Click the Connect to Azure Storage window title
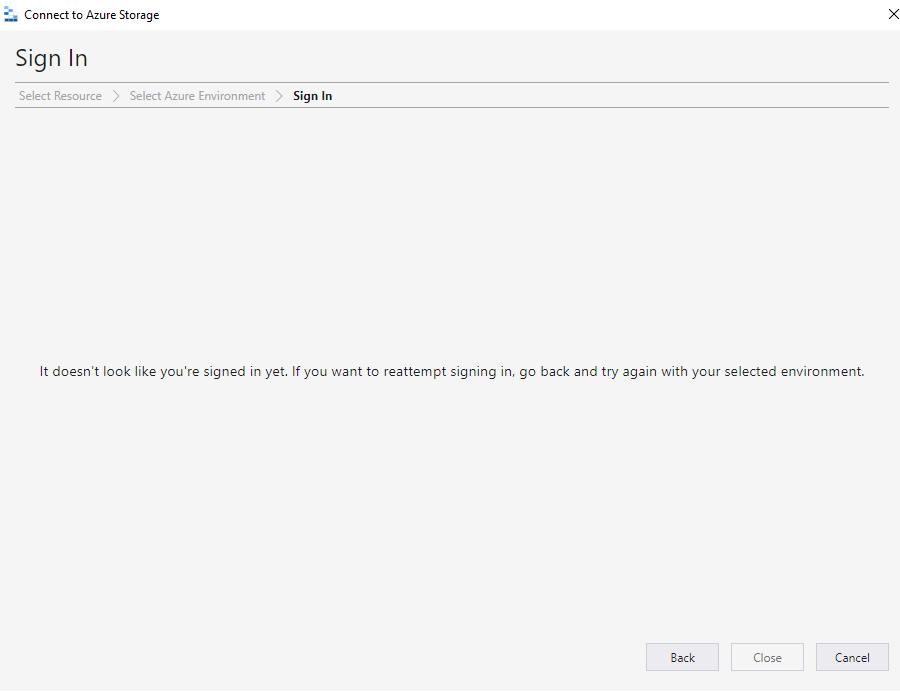 92,15
